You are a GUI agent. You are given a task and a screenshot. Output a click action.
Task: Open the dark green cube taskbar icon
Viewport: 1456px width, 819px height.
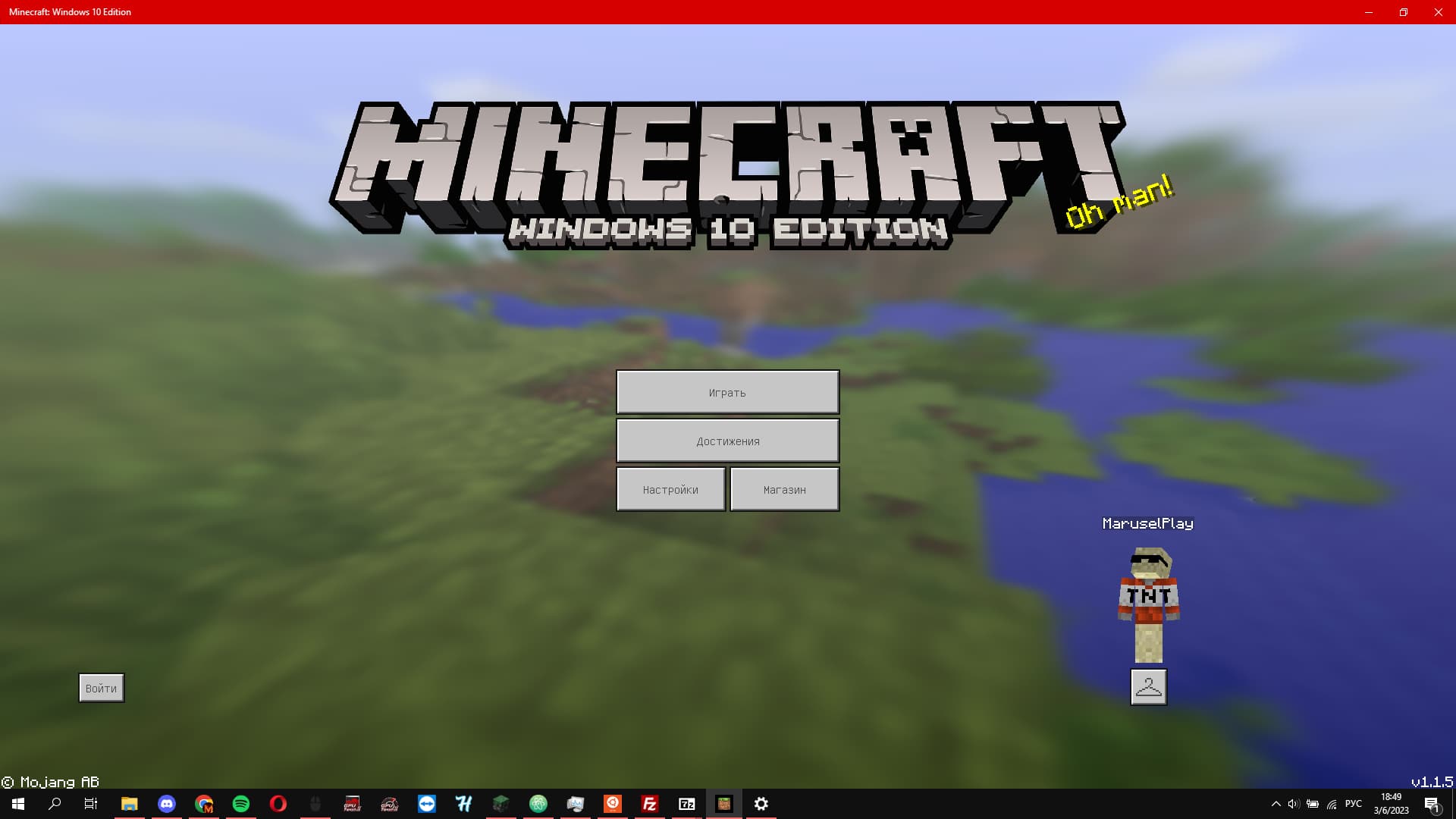[501, 804]
